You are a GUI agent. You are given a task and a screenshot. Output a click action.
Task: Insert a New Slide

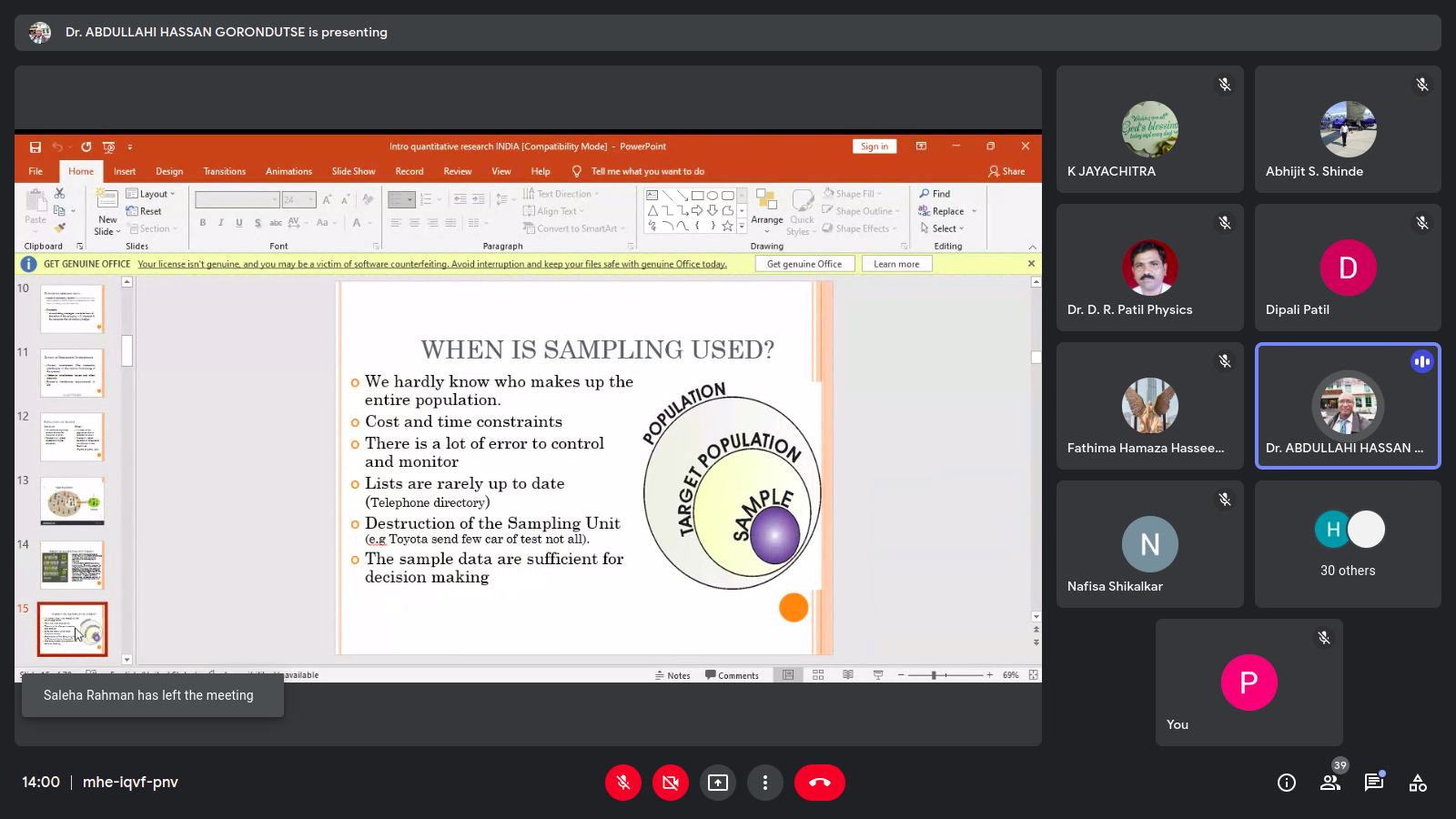pos(107,212)
